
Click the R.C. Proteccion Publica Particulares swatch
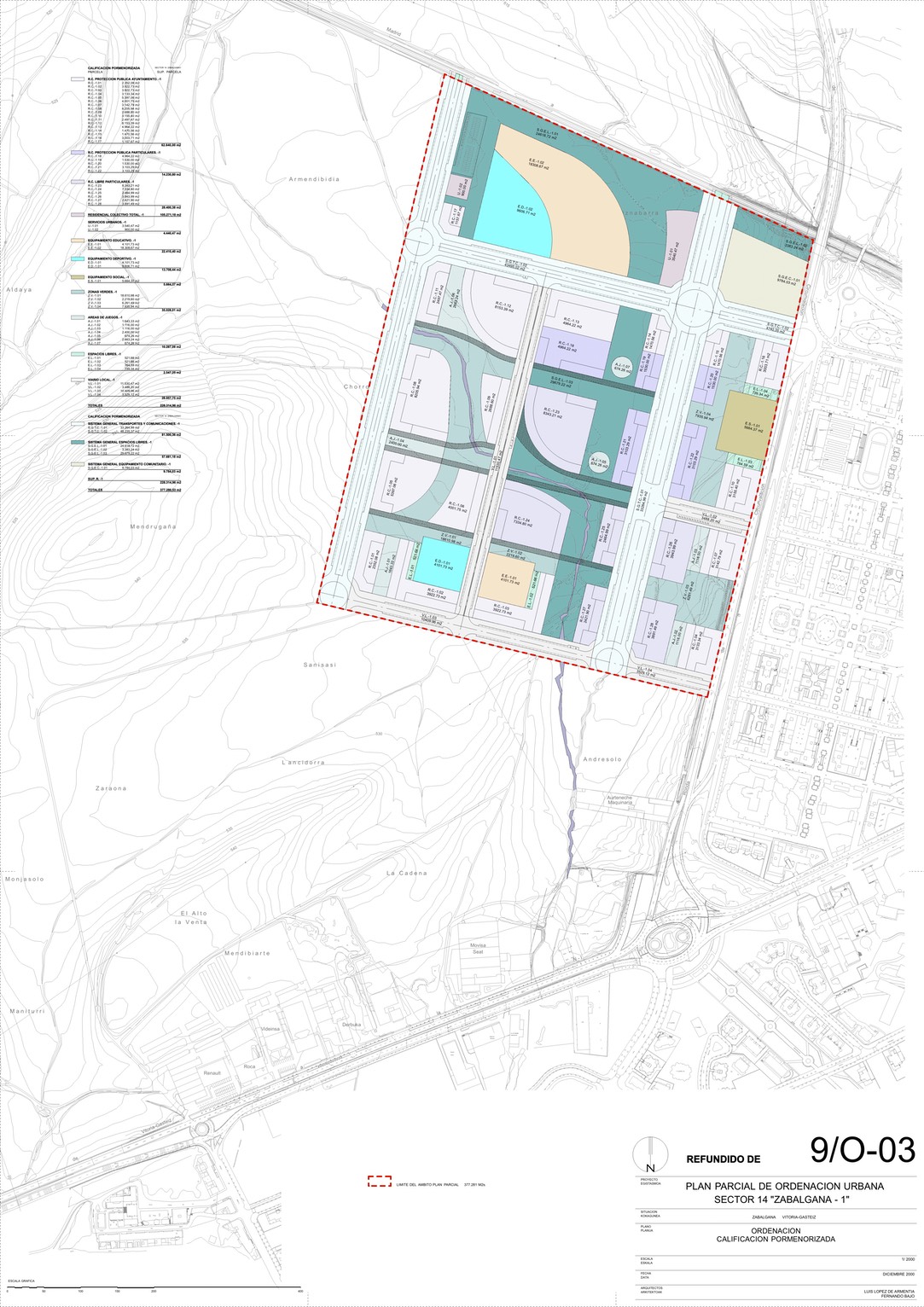coord(78,153)
